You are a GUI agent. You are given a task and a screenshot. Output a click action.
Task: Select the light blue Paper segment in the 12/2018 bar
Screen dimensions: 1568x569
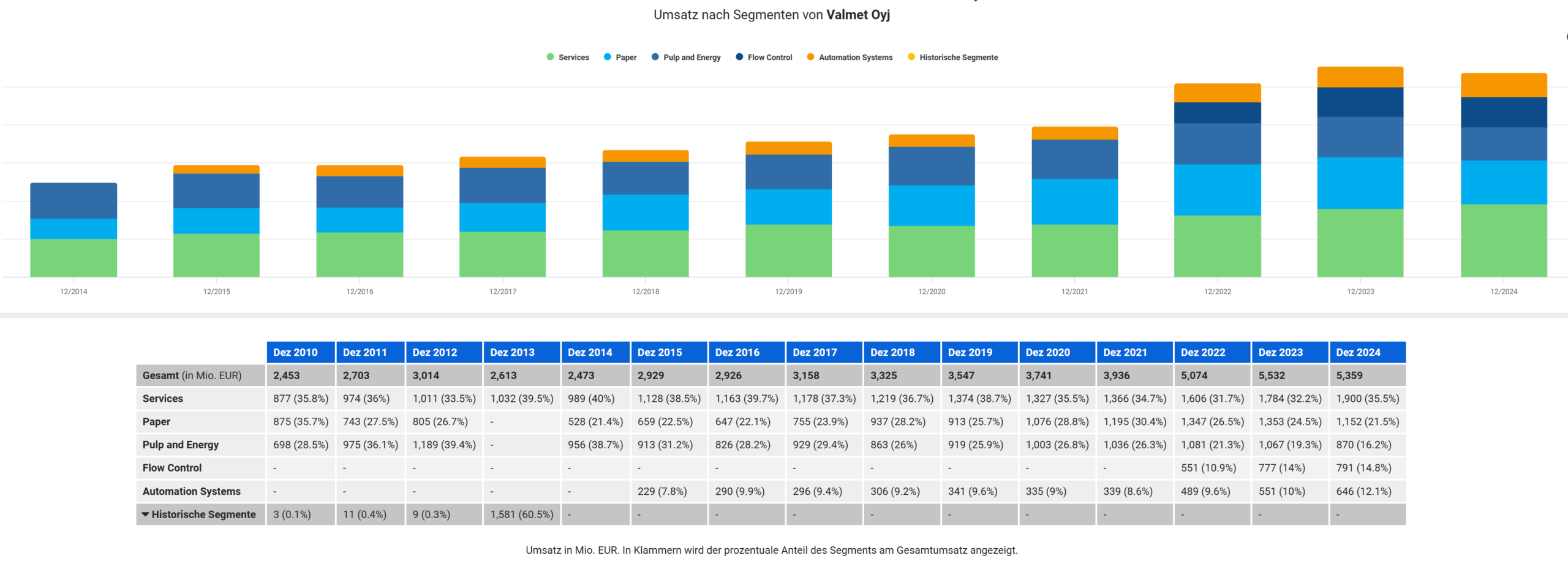(645, 213)
